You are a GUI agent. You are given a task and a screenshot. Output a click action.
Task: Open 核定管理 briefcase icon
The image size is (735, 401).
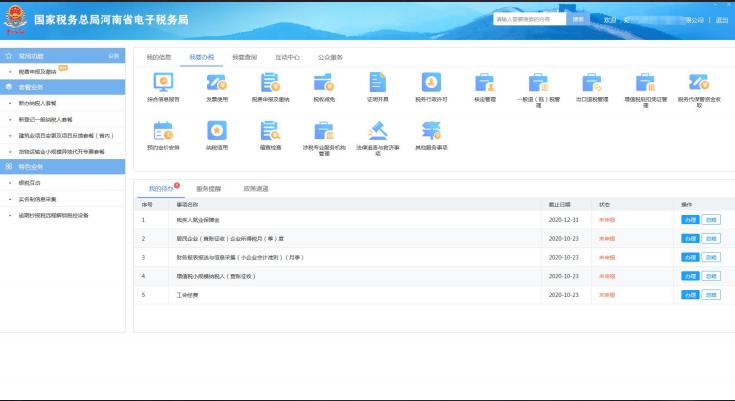click(485, 83)
